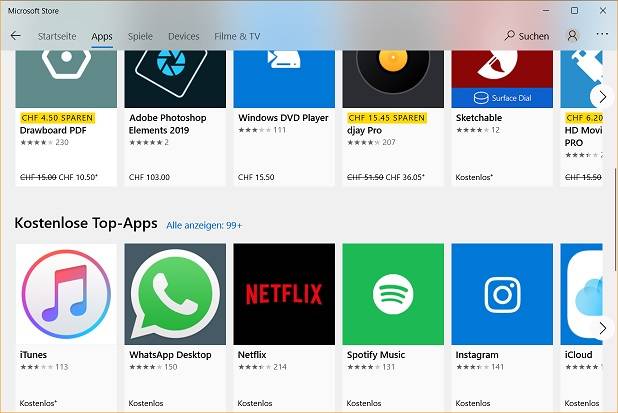Click the Surface Dial badge on Sketchable

(x=502, y=98)
